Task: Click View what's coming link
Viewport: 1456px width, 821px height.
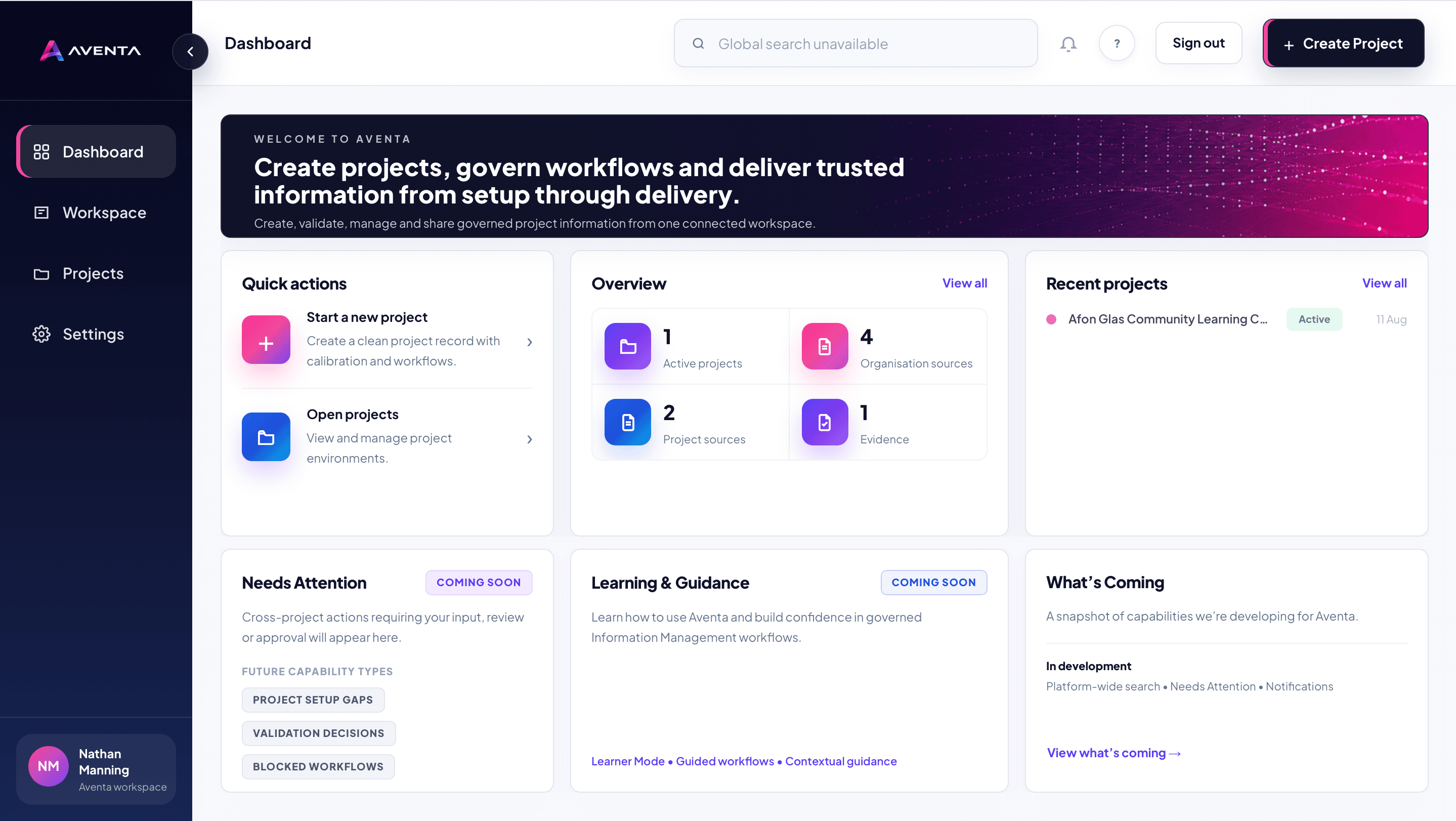Action: coord(1114,753)
